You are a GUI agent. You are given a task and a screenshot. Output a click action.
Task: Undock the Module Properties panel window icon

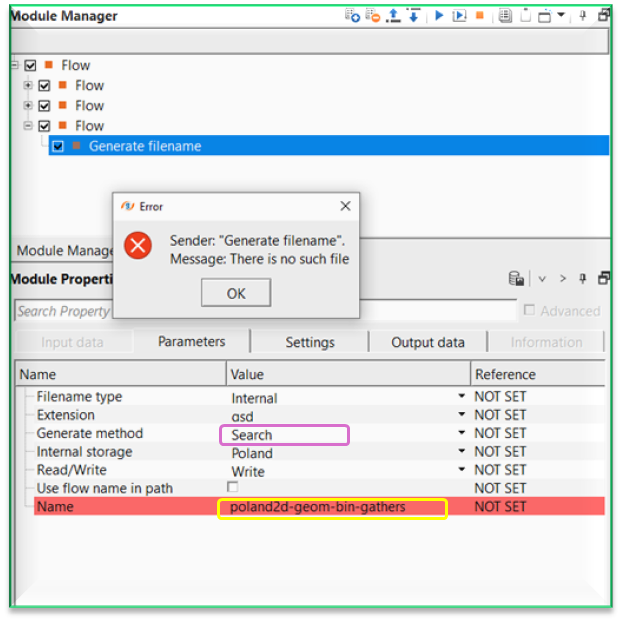(604, 278)
